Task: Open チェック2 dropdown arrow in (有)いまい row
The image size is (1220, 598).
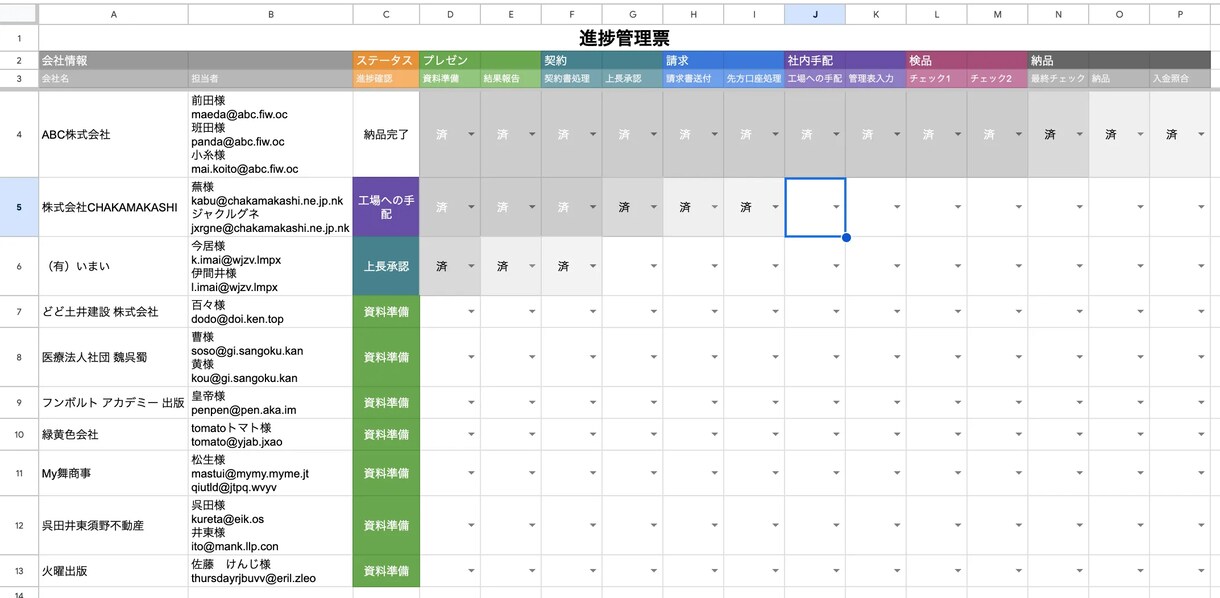Action: pos(1018,266)
